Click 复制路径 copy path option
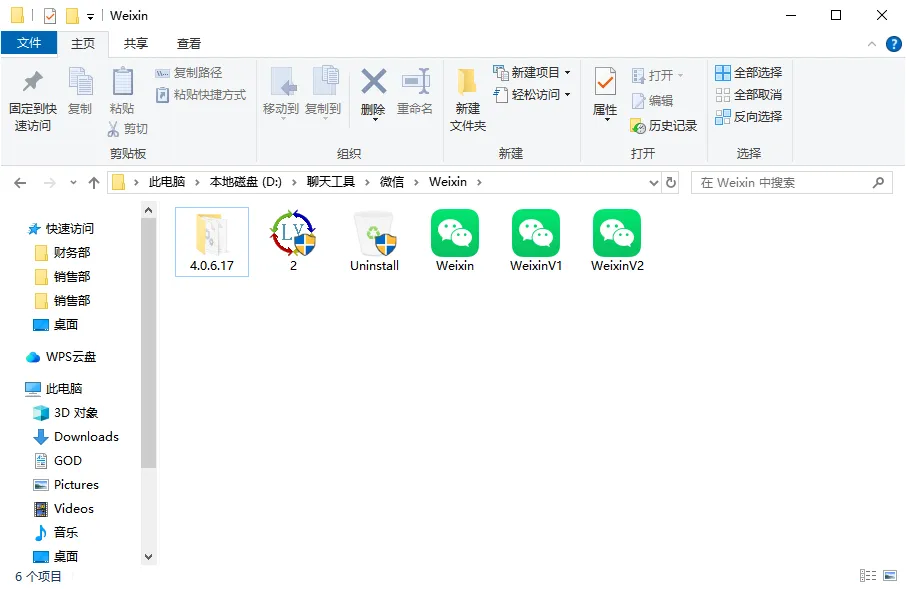 [189, 73]
